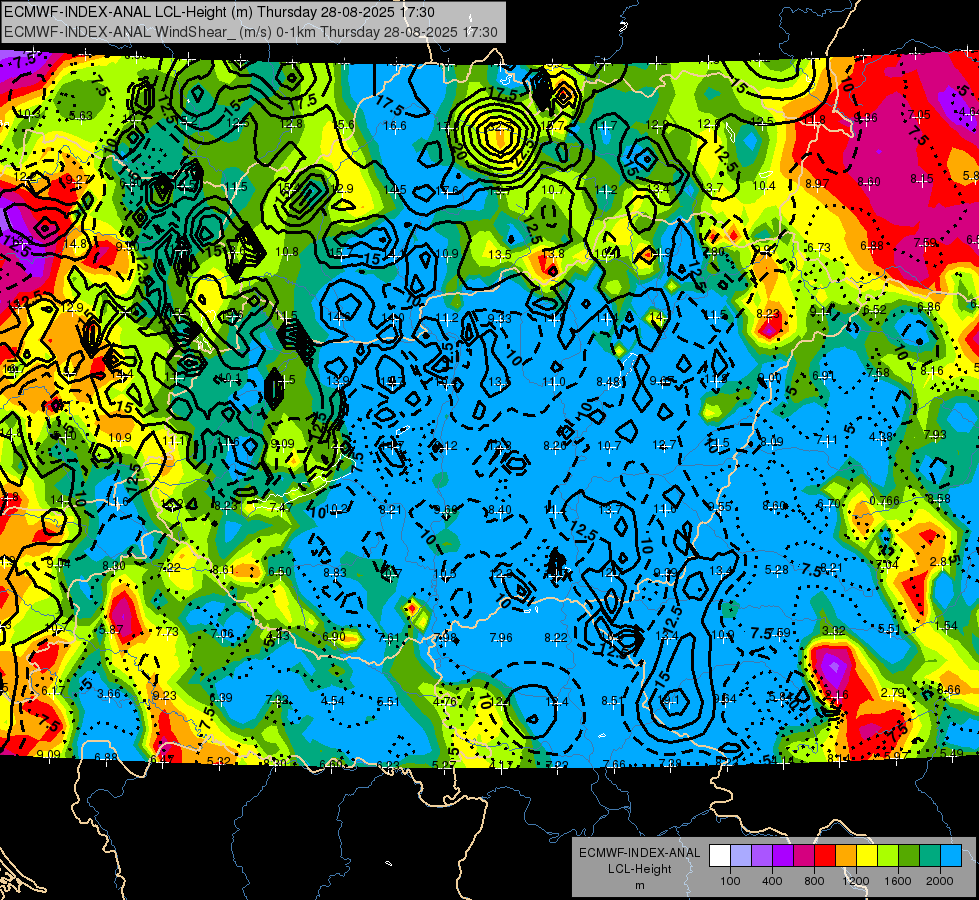Click the blue legend swatch at far right
This screenshot has height=900, width=979.
point(952,856)
